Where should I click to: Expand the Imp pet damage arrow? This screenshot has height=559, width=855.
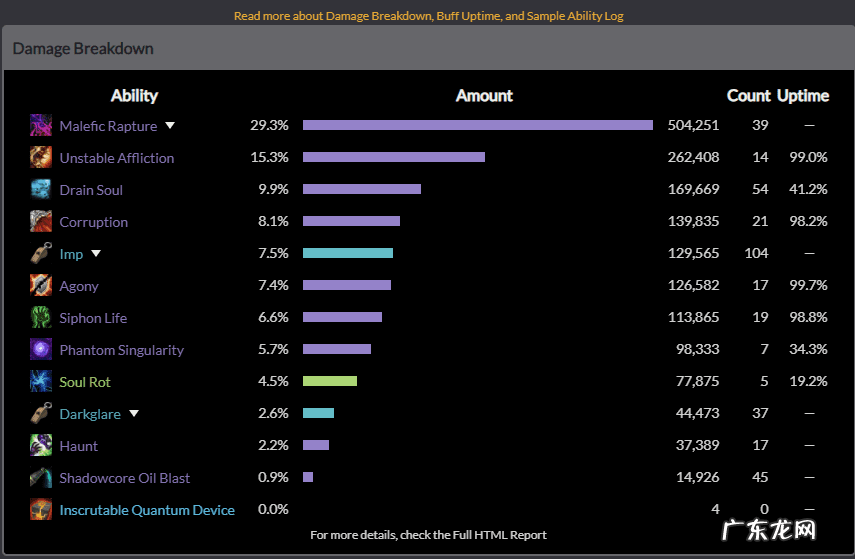point(96,254)
